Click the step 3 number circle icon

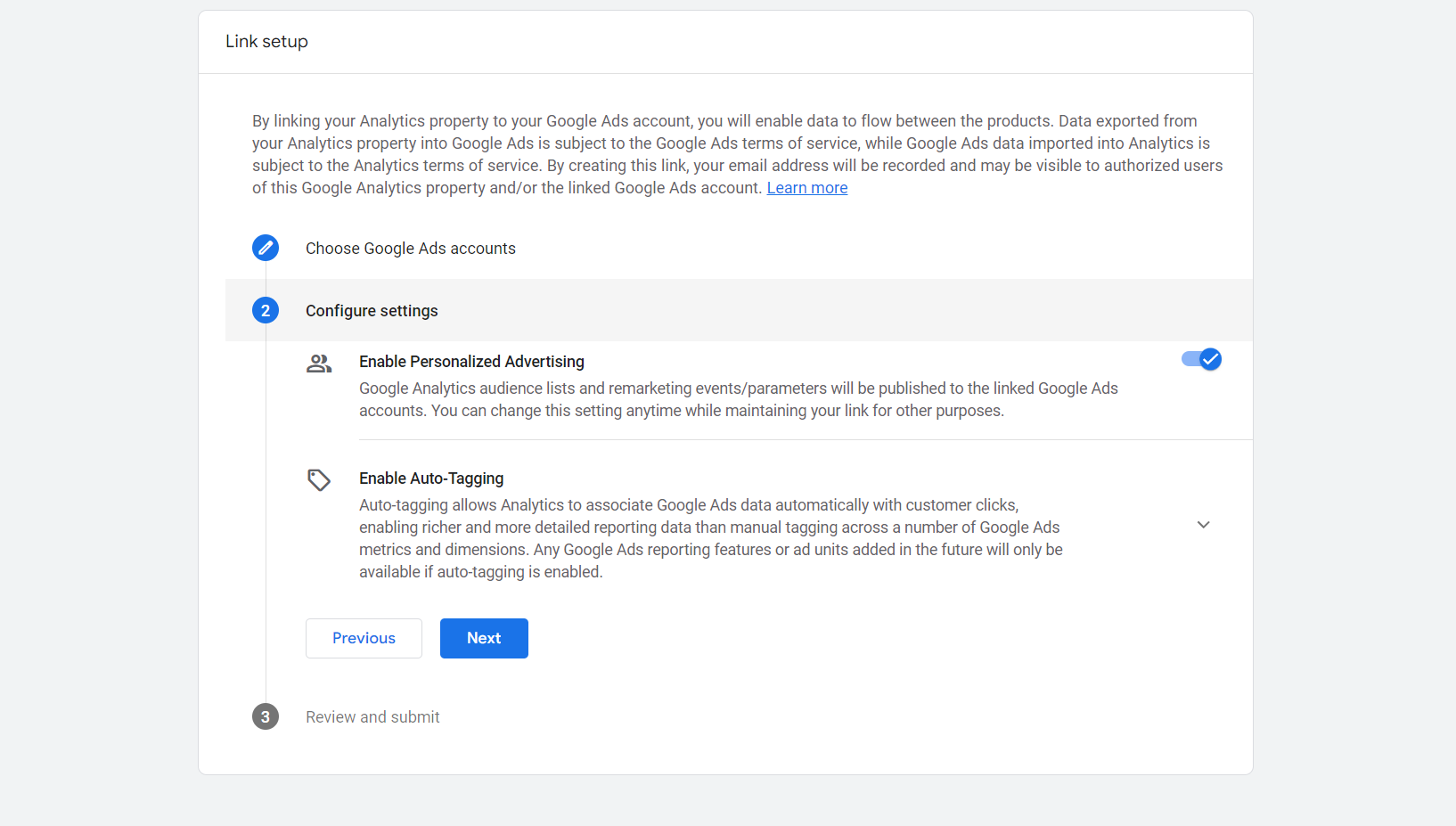click(x=266, y=716)
